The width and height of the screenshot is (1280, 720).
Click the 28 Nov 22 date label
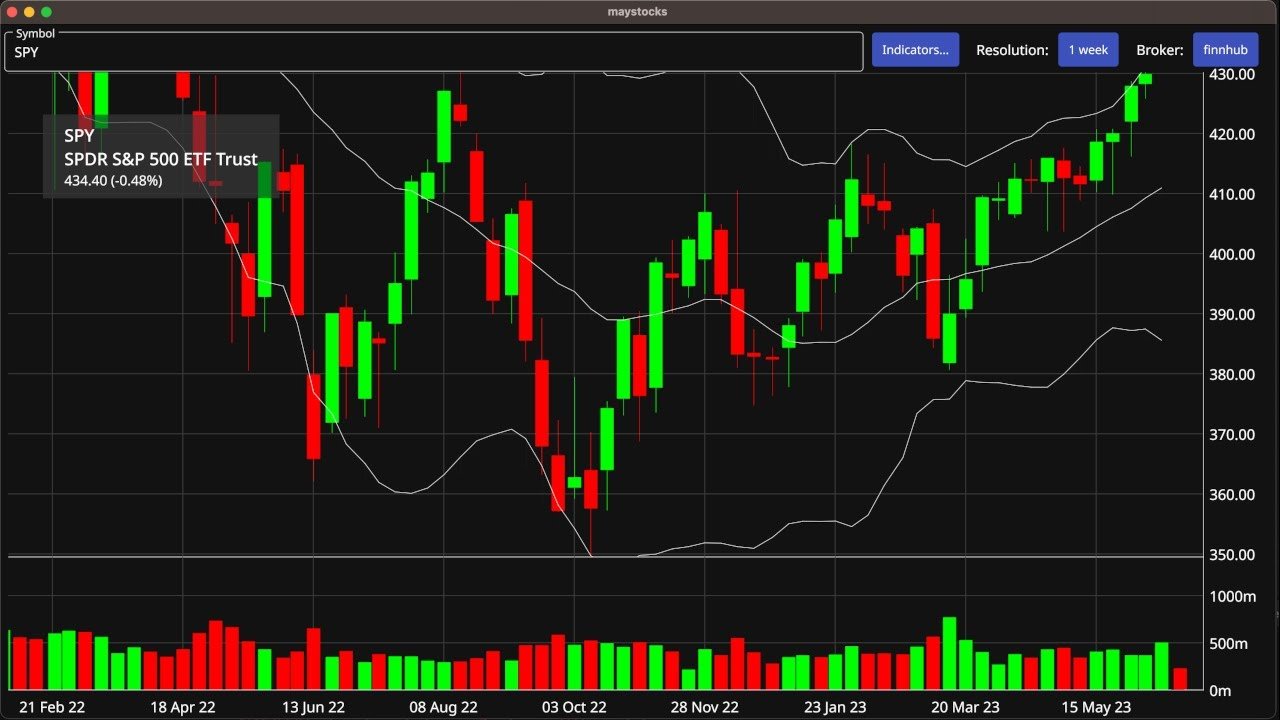point(705,707)
